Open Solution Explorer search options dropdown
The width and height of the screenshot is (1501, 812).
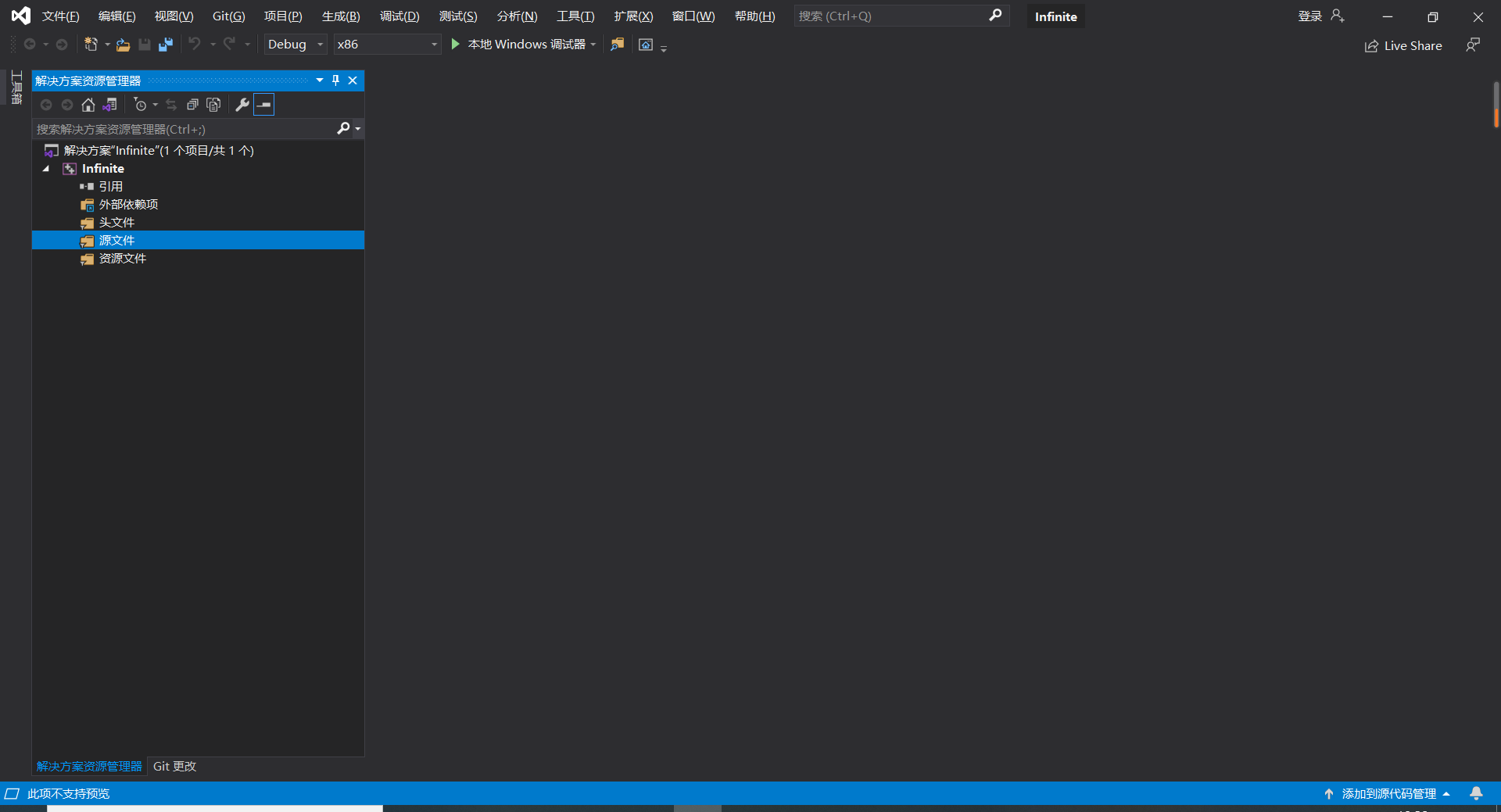pyautogui.click(x=358, y=128)
